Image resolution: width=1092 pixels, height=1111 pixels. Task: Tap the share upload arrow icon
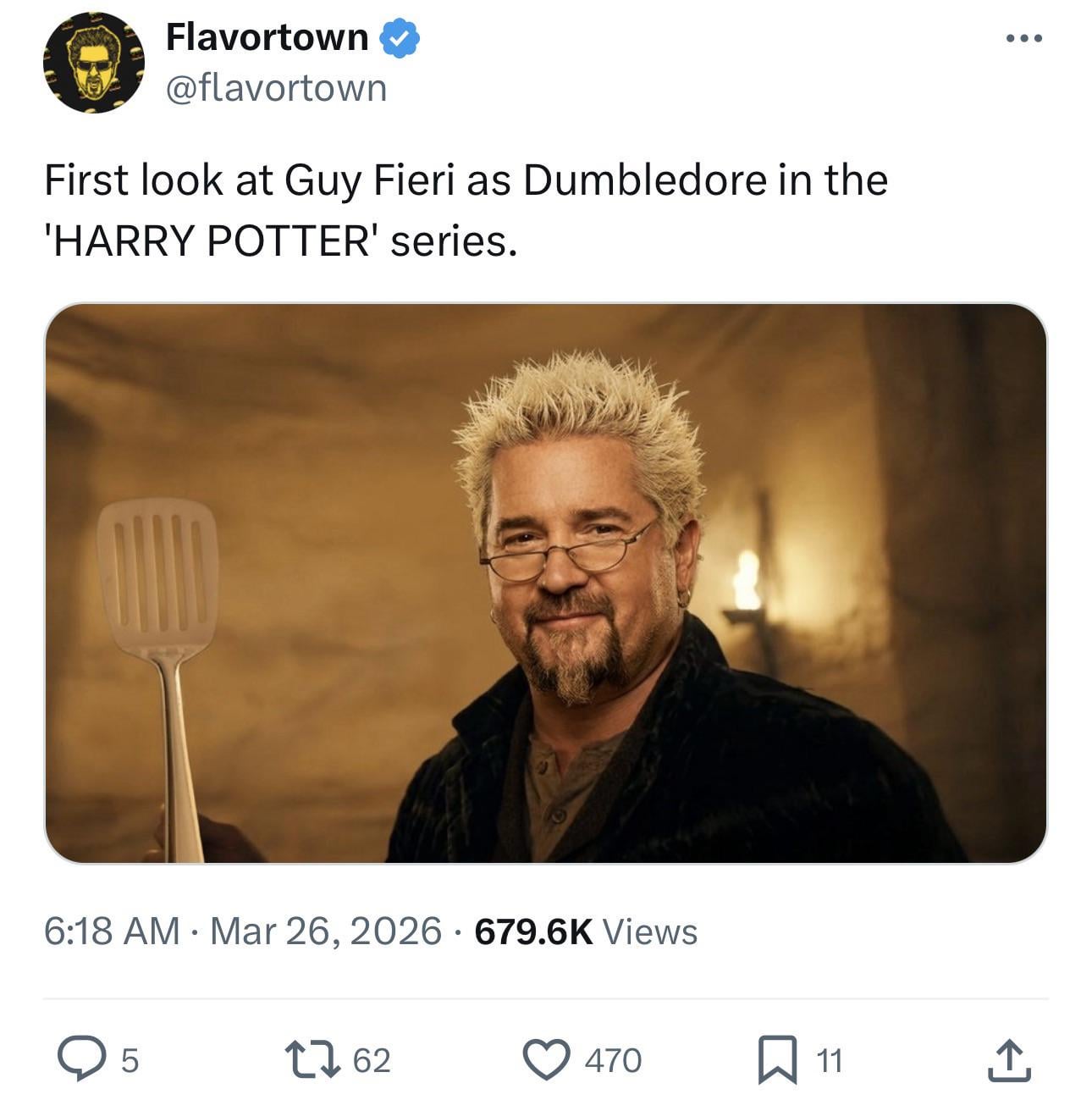pyautogui.click(x=1009, y=1061)
